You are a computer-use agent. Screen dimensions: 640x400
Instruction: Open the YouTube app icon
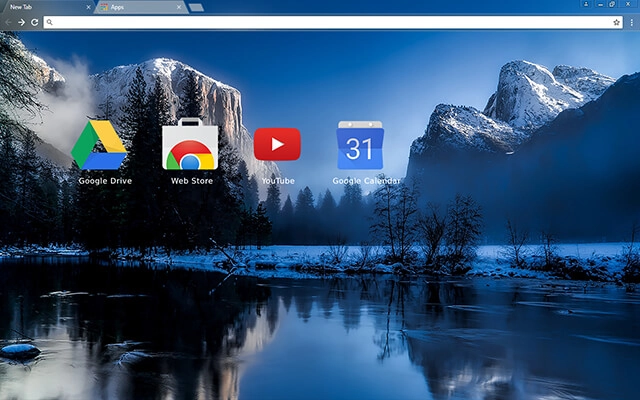tap(277, 144)
